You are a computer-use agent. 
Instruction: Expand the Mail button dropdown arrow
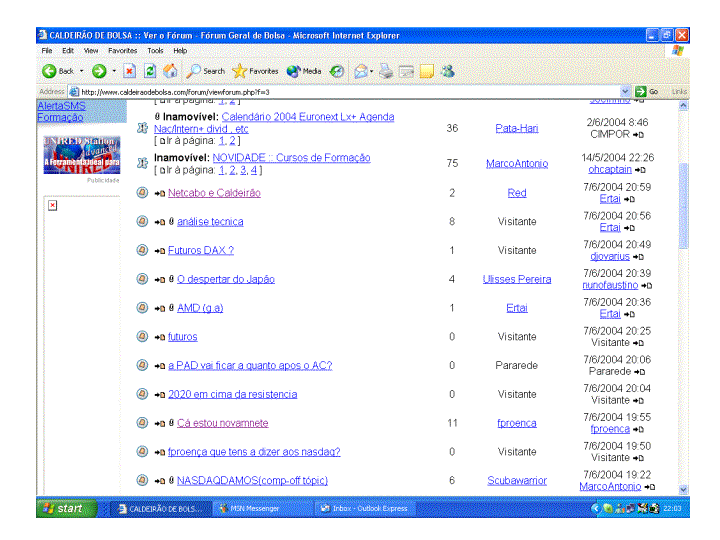[371, 71]
